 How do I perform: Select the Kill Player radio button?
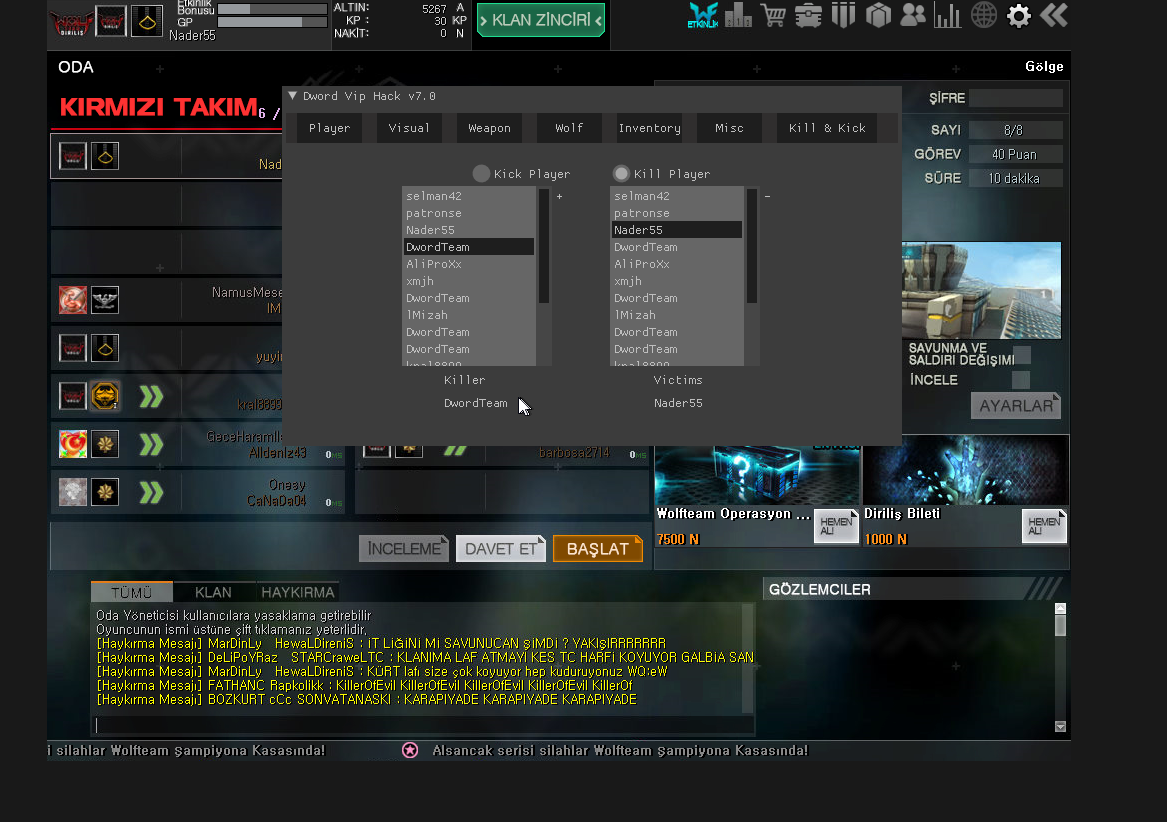tap(621, 173)
